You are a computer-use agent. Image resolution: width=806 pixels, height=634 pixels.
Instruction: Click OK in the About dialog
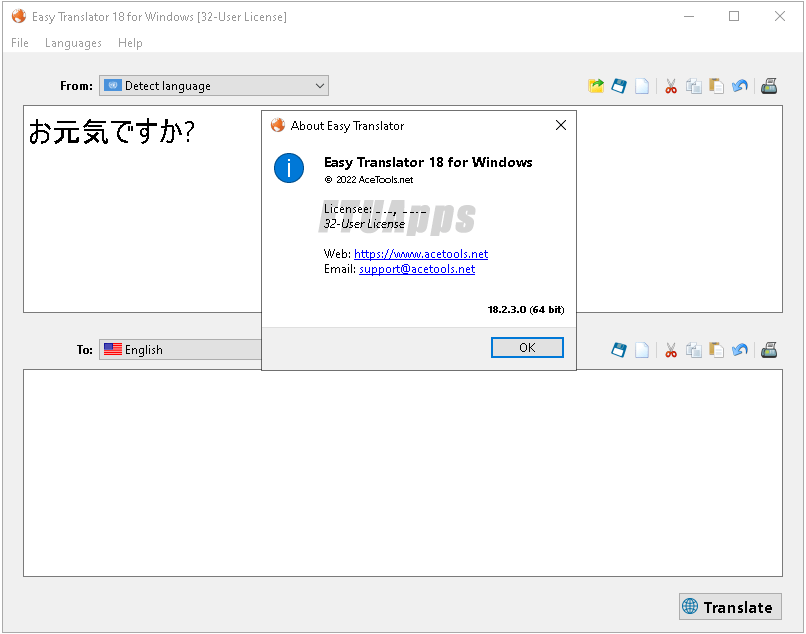pyautogui.click(x=527, y=348)
